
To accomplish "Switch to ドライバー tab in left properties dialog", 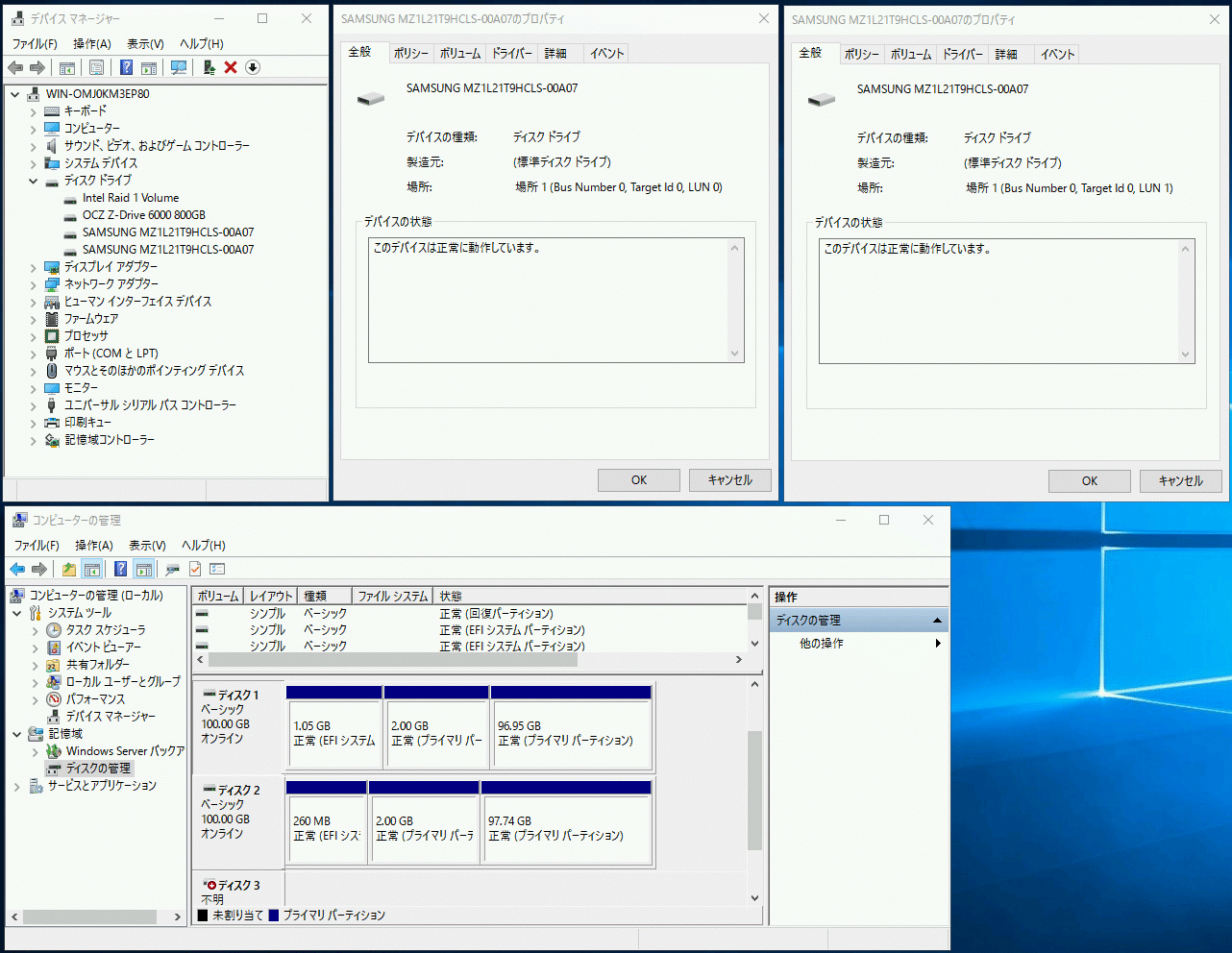I will click(x=511, y=54).
